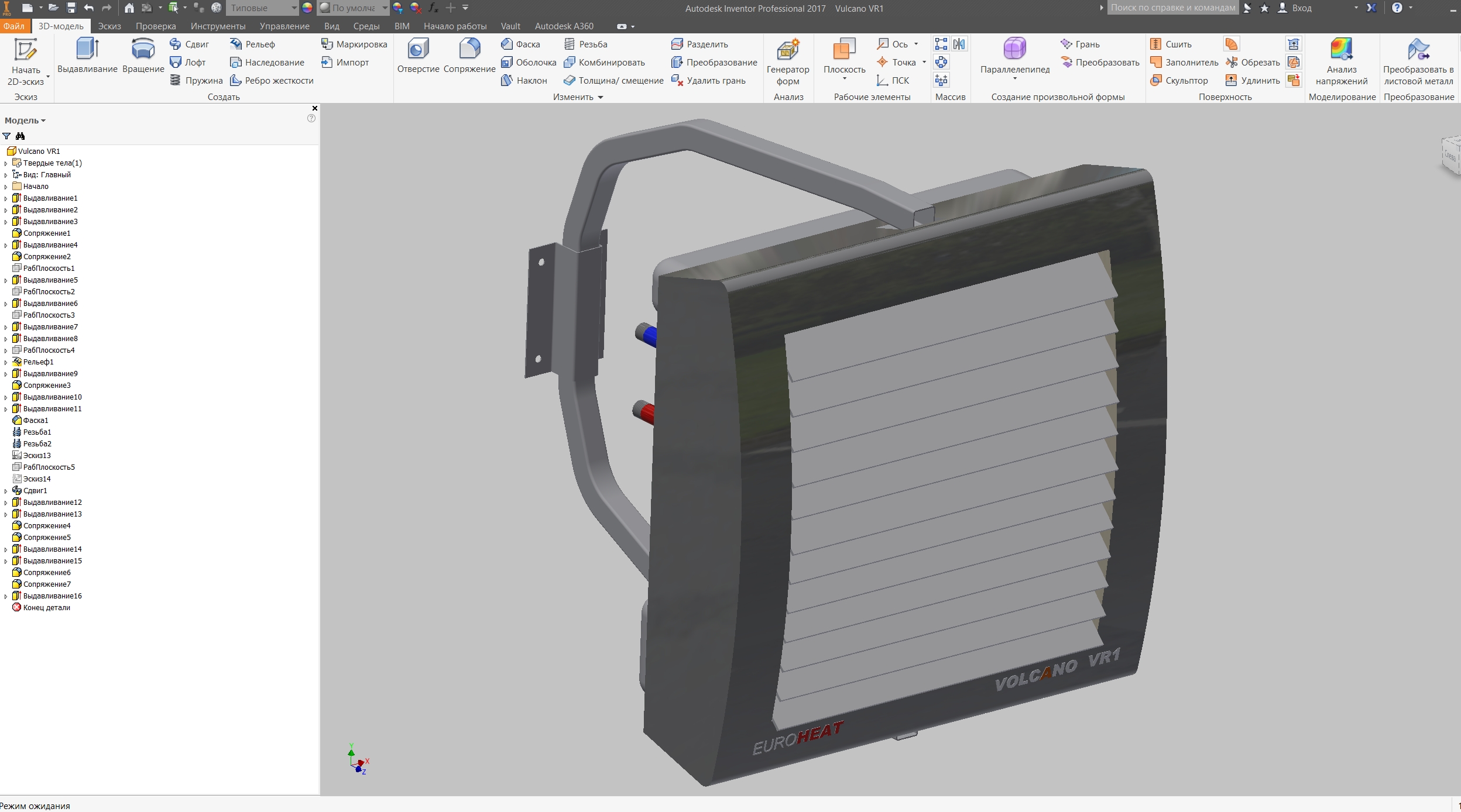The height and width of the screenshot is (812, 1461).
Task: Expand the Начало folder node
Action: [x=6, y=187]
